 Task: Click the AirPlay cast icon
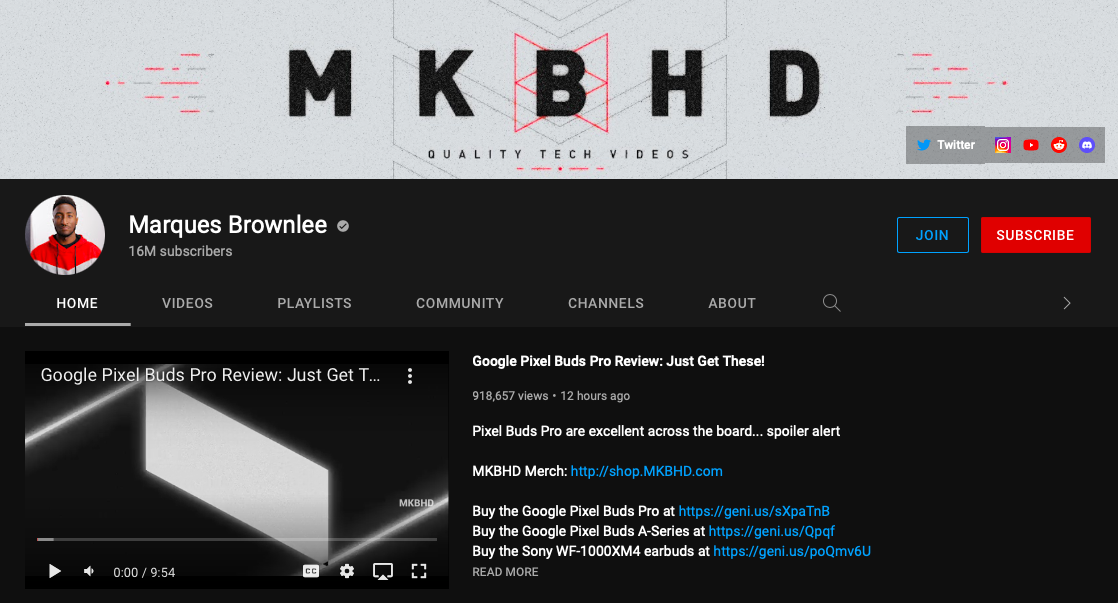[383, 571]
